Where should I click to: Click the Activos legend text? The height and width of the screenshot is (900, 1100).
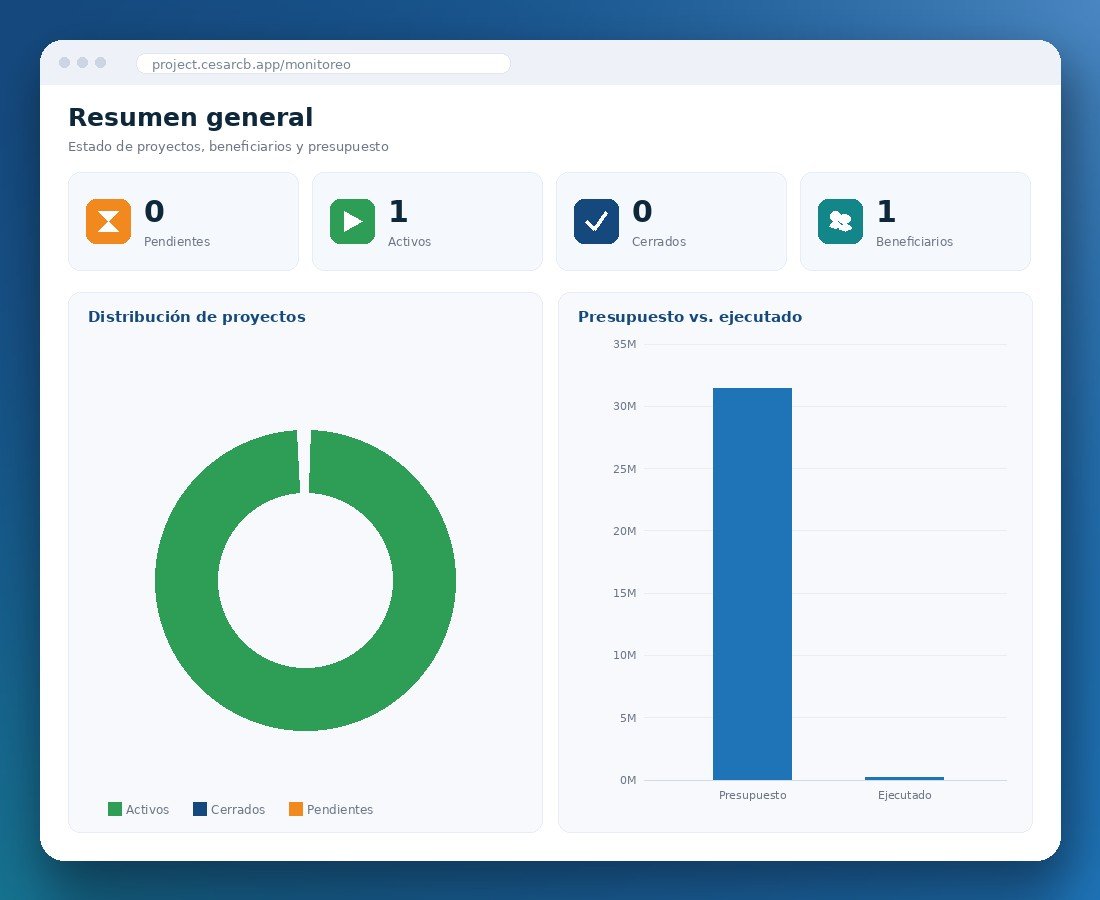point(147,810)
